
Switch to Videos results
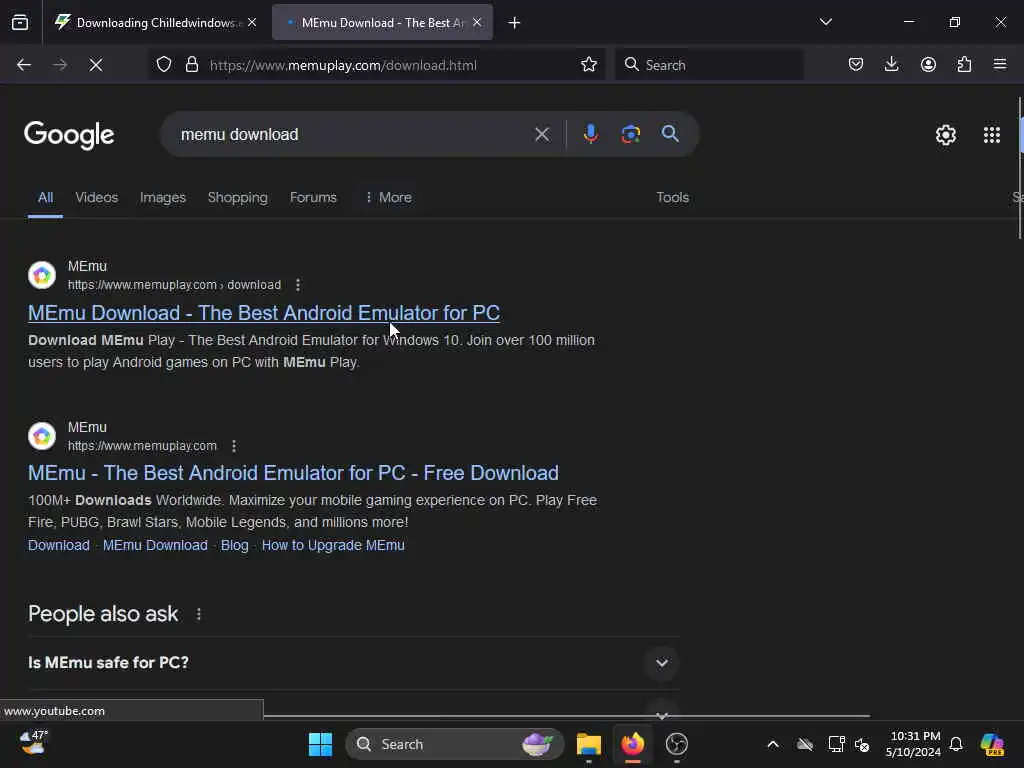pos(97,197)
